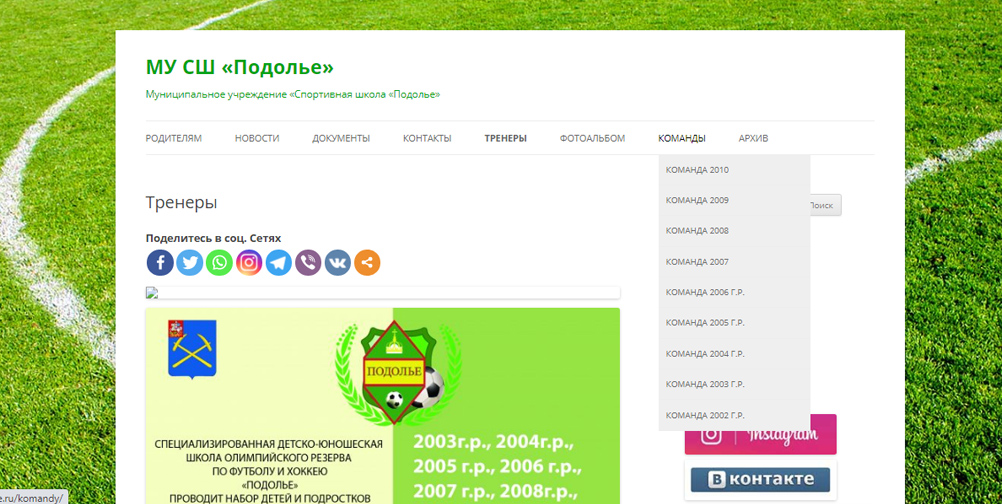Share through the WhatsApp icon
Screen dimensions: 1002x504
click(219, 263)
